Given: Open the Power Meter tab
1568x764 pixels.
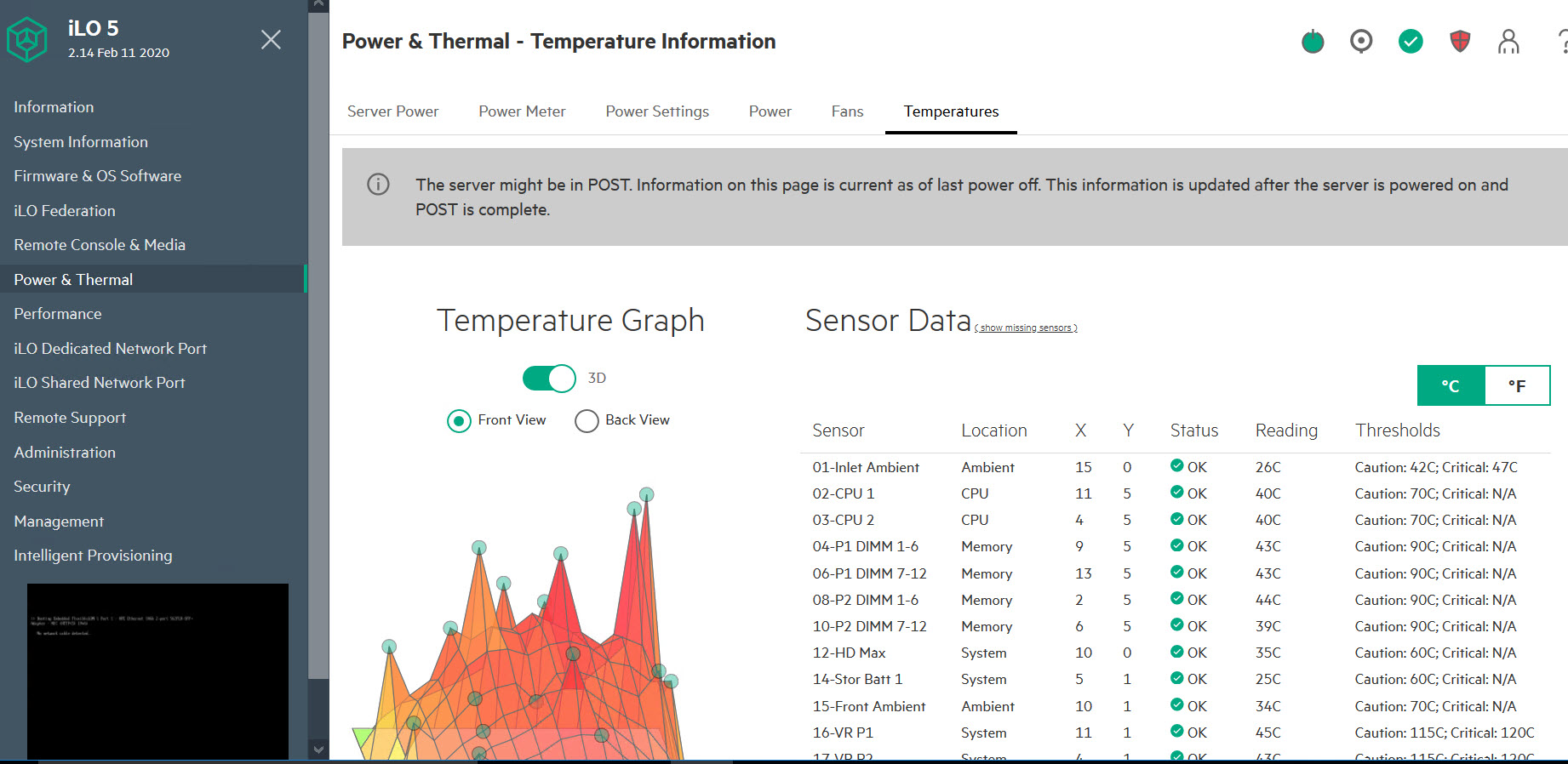Looking at the screenshot, I should click(522, 111).
